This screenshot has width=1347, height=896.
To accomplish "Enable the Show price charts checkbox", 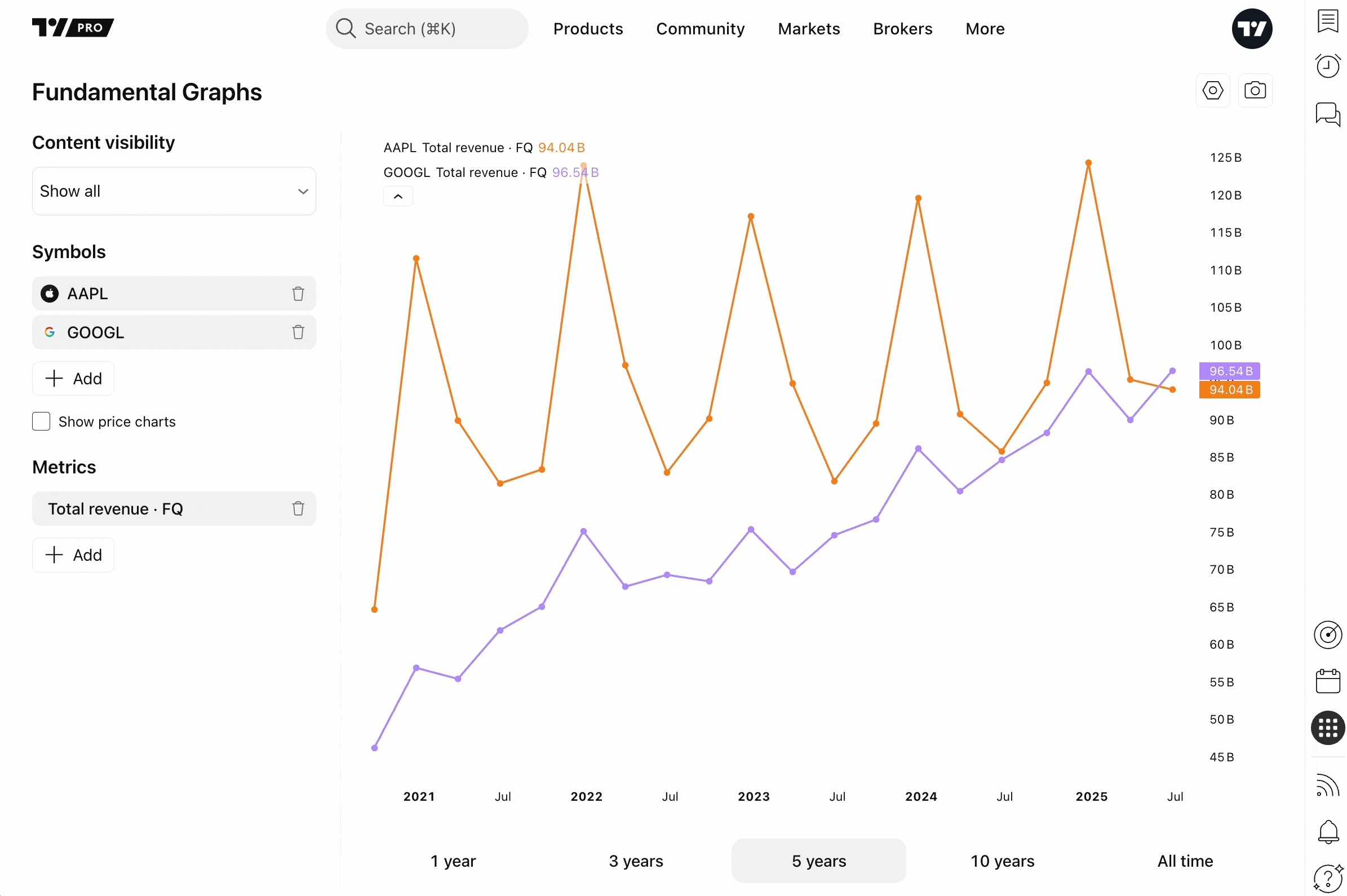I will click(41, 422).
